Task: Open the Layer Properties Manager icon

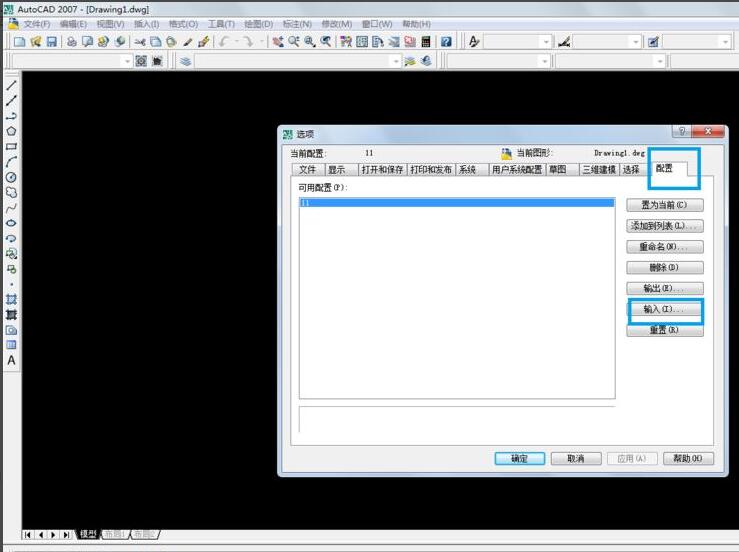Action: pos(185,61)
